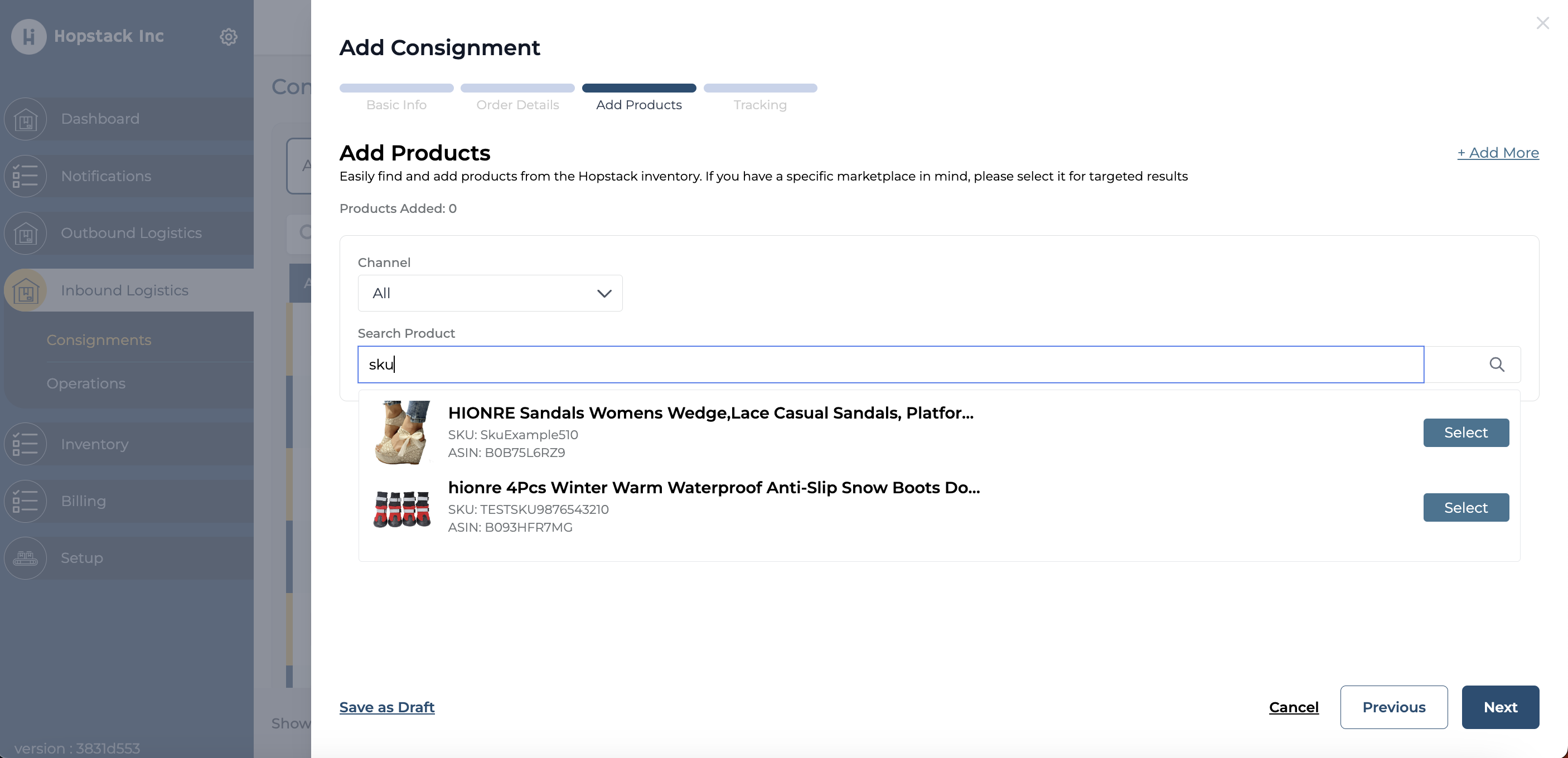Select the Snow Boots product
Image resolution: width=1568 pixels, height=758 pixels.
tap(1465, 507)
